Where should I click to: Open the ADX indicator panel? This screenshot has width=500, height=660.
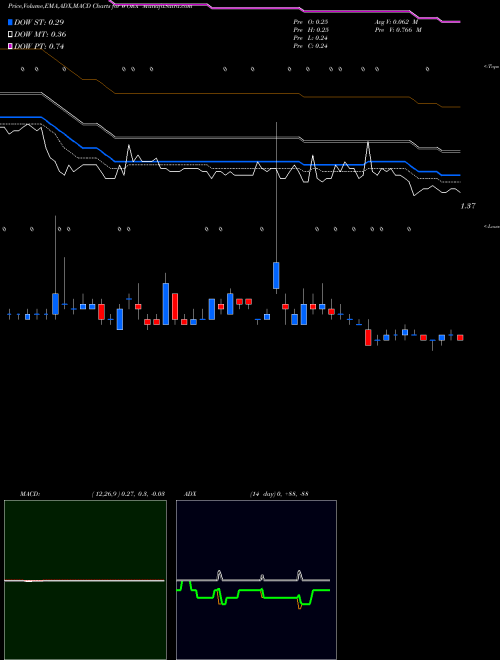[256, 580]
